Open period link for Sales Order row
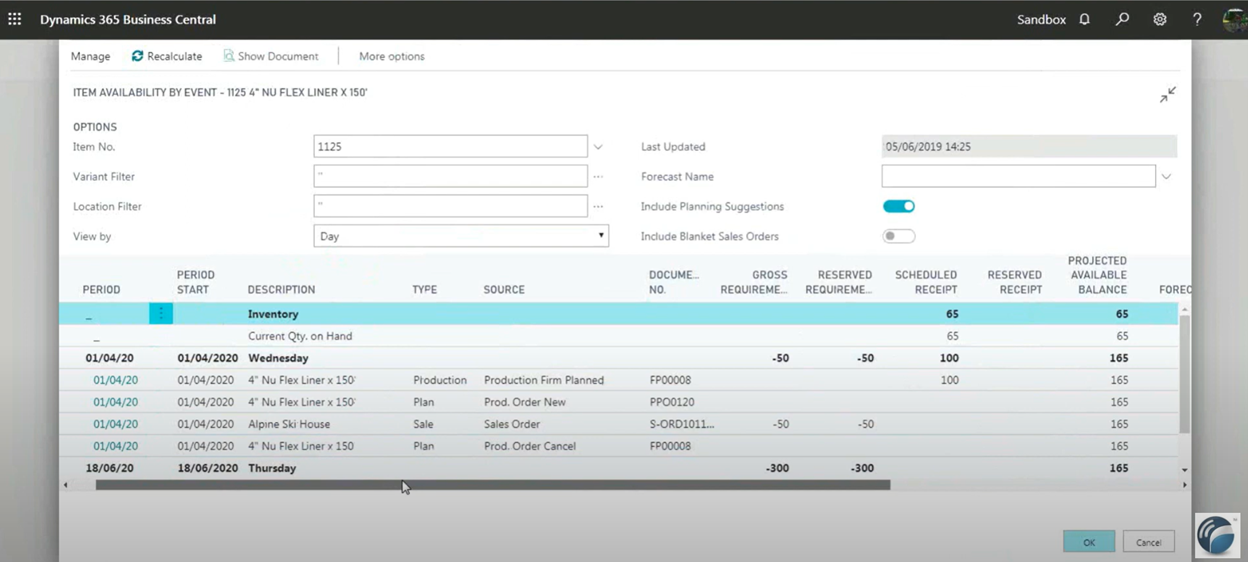 [x=116, y=424]
